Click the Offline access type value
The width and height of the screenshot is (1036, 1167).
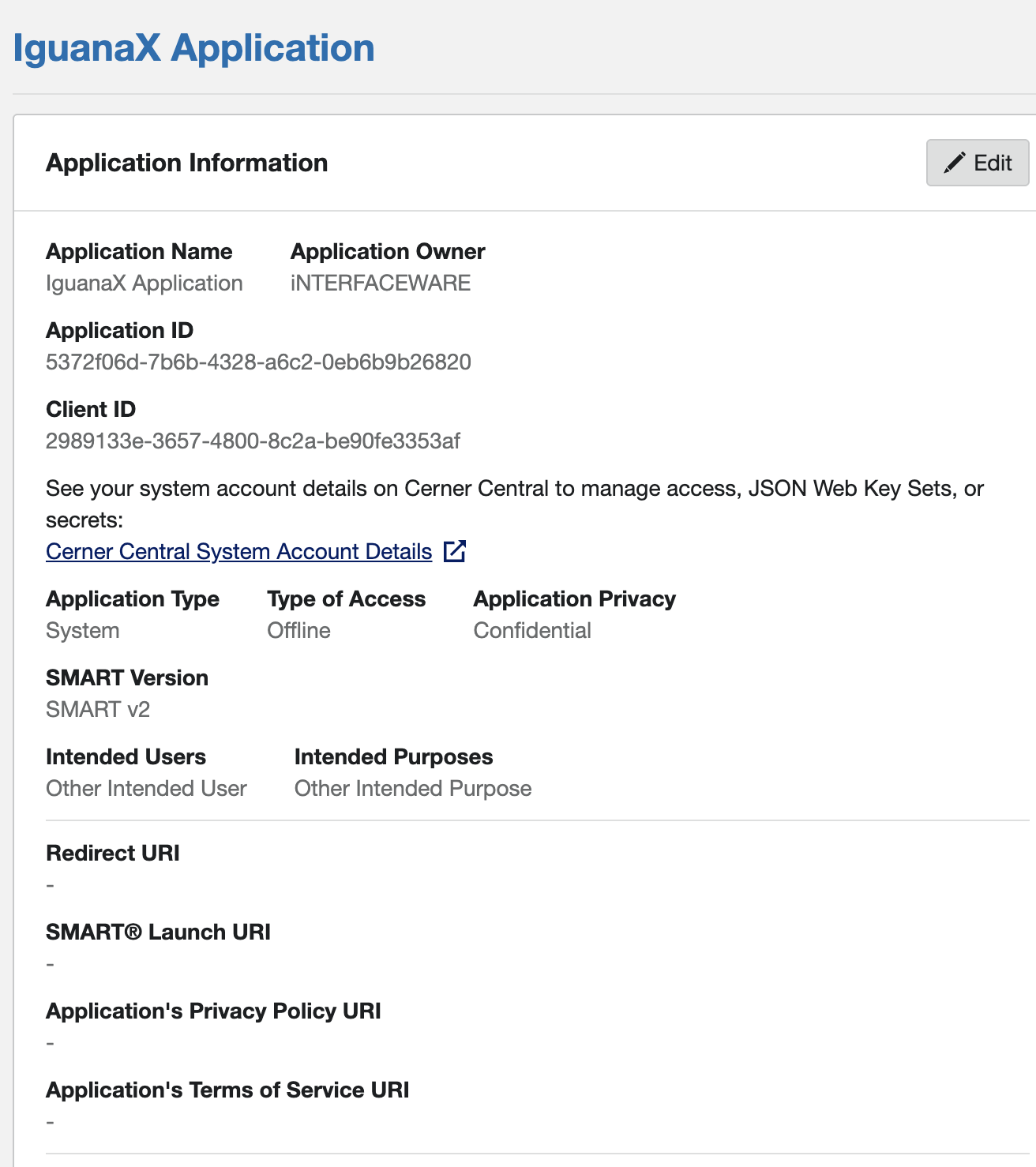[298, 630]
